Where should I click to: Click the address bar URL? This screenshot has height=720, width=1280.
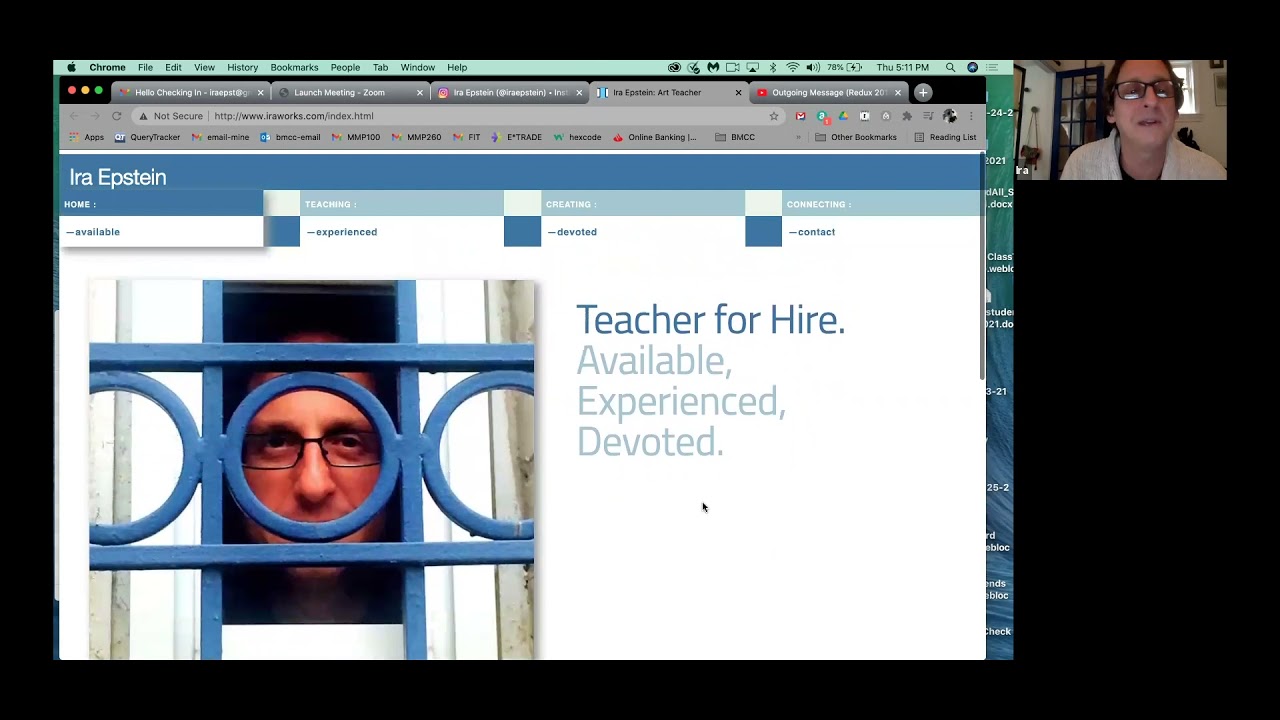pos(294,116)
